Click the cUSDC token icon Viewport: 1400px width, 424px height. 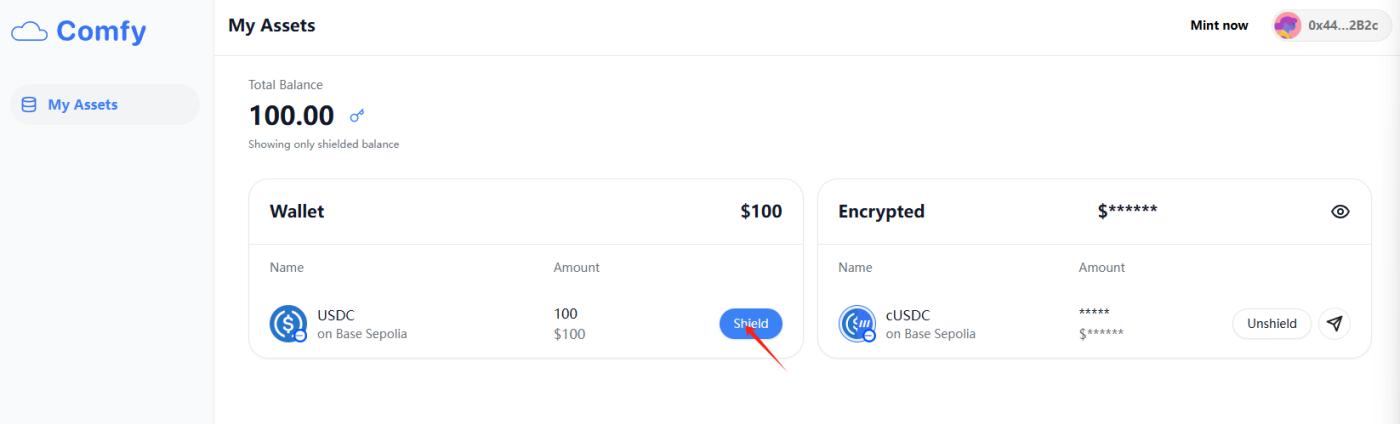point(857,324)
